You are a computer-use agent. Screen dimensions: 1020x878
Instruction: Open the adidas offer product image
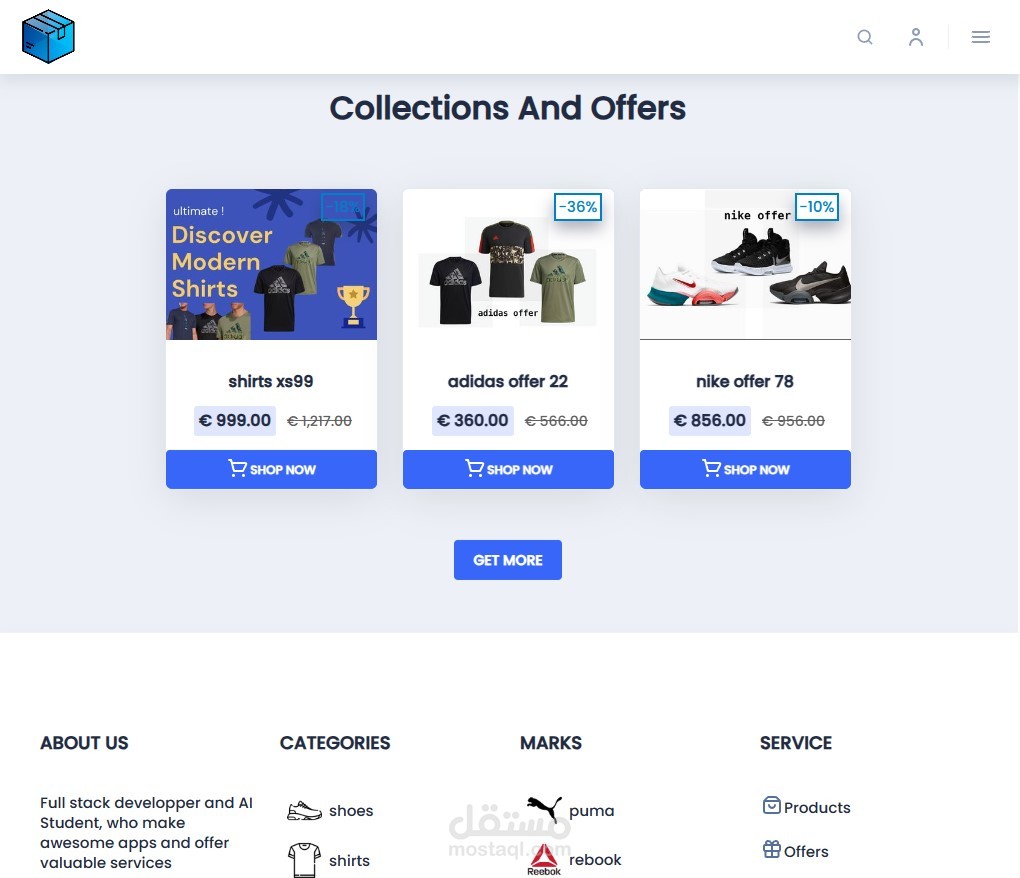click(x=508, y=264)
